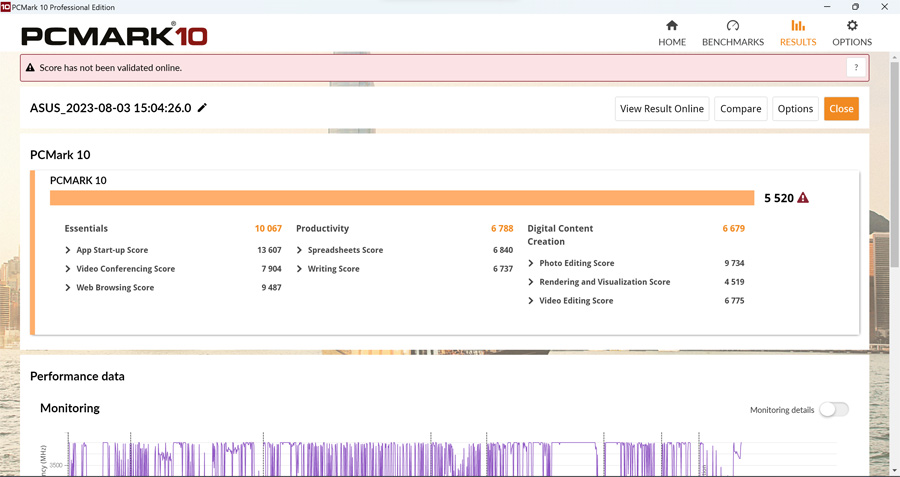900x477 pixels.
Task: Click Productivity score 6 788
Action: point(502,228)
